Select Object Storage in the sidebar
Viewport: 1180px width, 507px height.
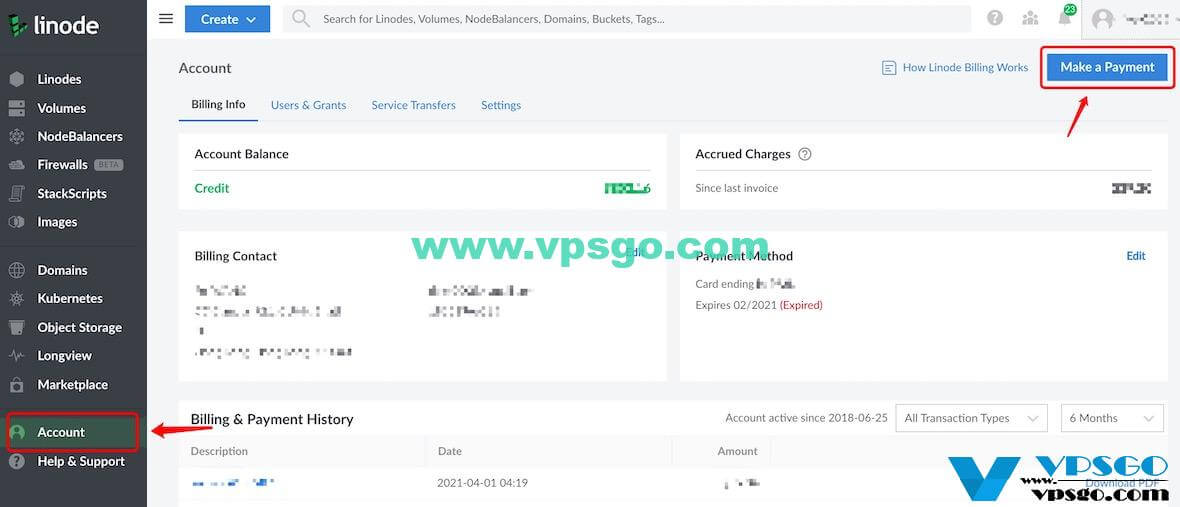click(80, 327)
